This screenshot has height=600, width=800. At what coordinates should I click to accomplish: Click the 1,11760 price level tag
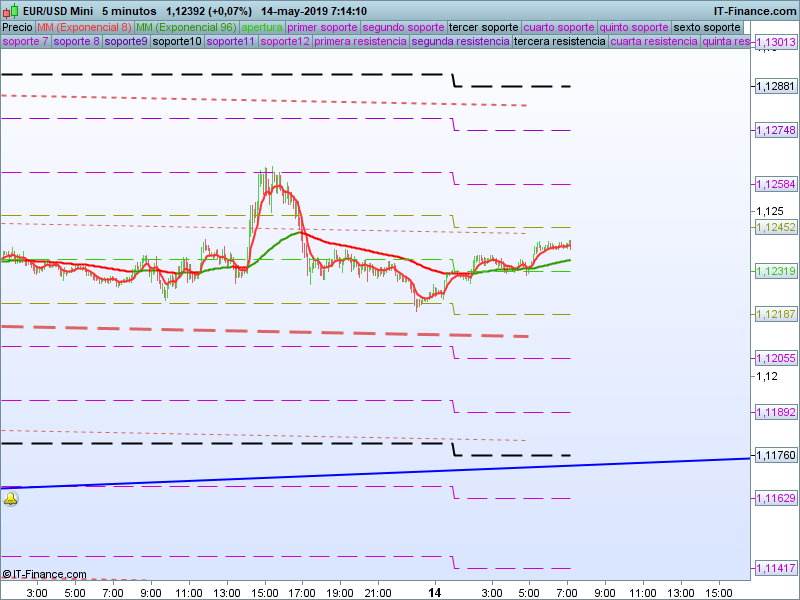coord(775,455)
